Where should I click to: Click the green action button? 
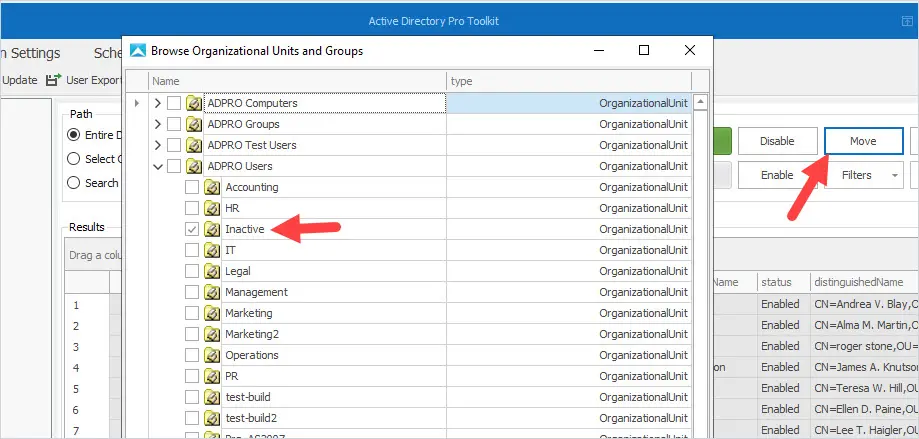click(722, 141)
